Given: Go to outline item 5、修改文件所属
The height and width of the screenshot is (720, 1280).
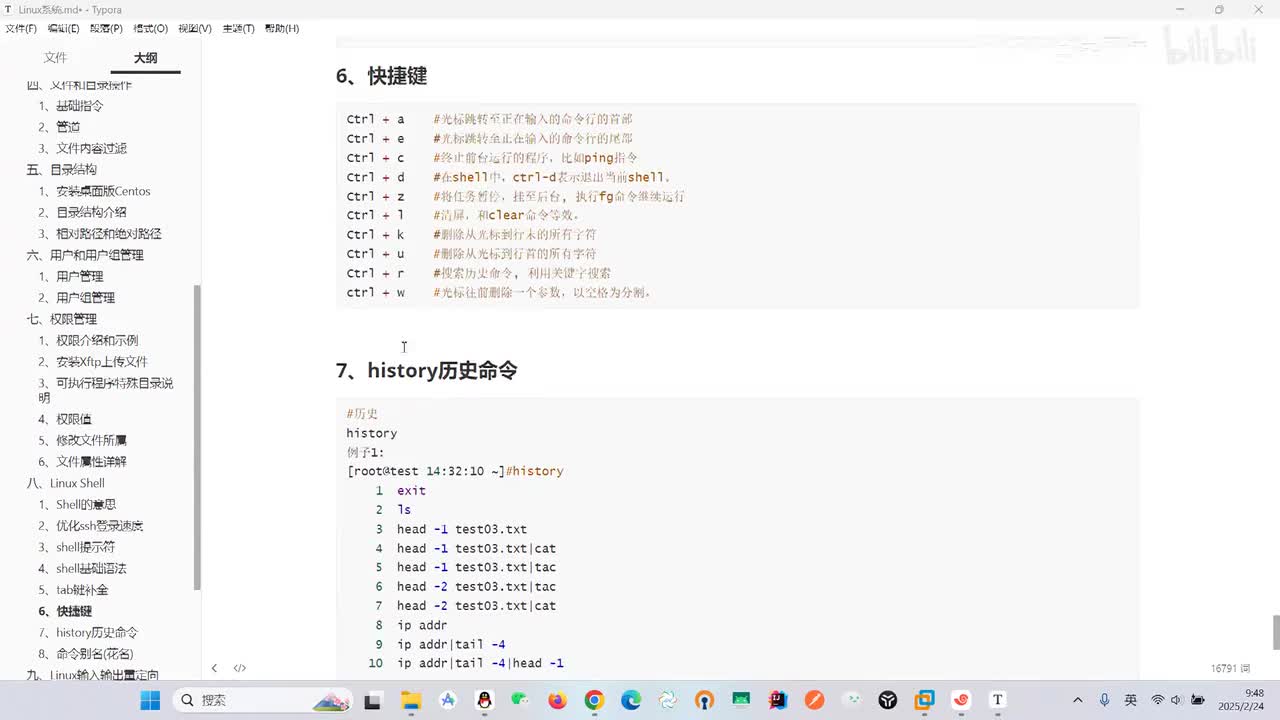Looking at the screenshot, I should (83, 440).
